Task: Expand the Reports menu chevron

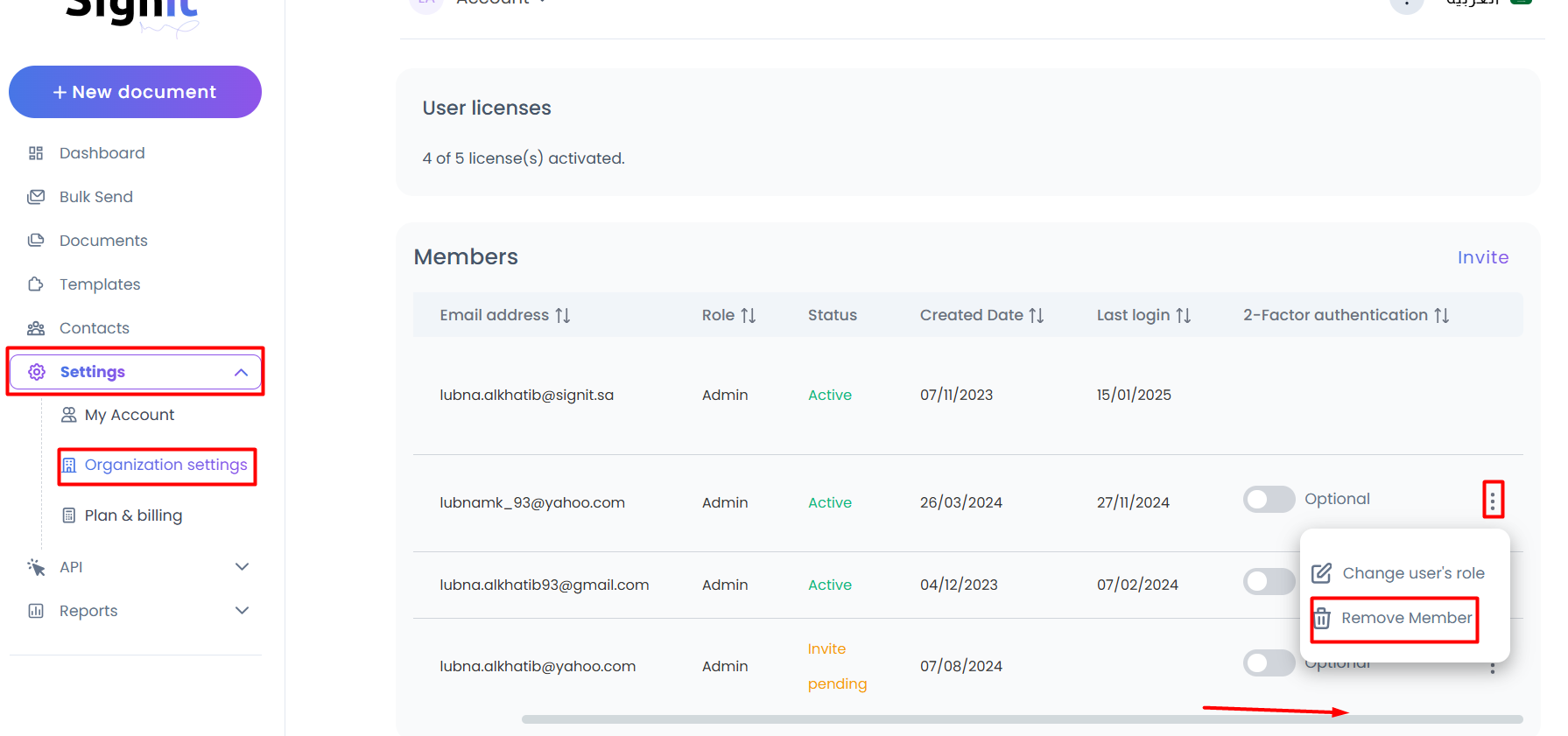Action: coord(243,611)
